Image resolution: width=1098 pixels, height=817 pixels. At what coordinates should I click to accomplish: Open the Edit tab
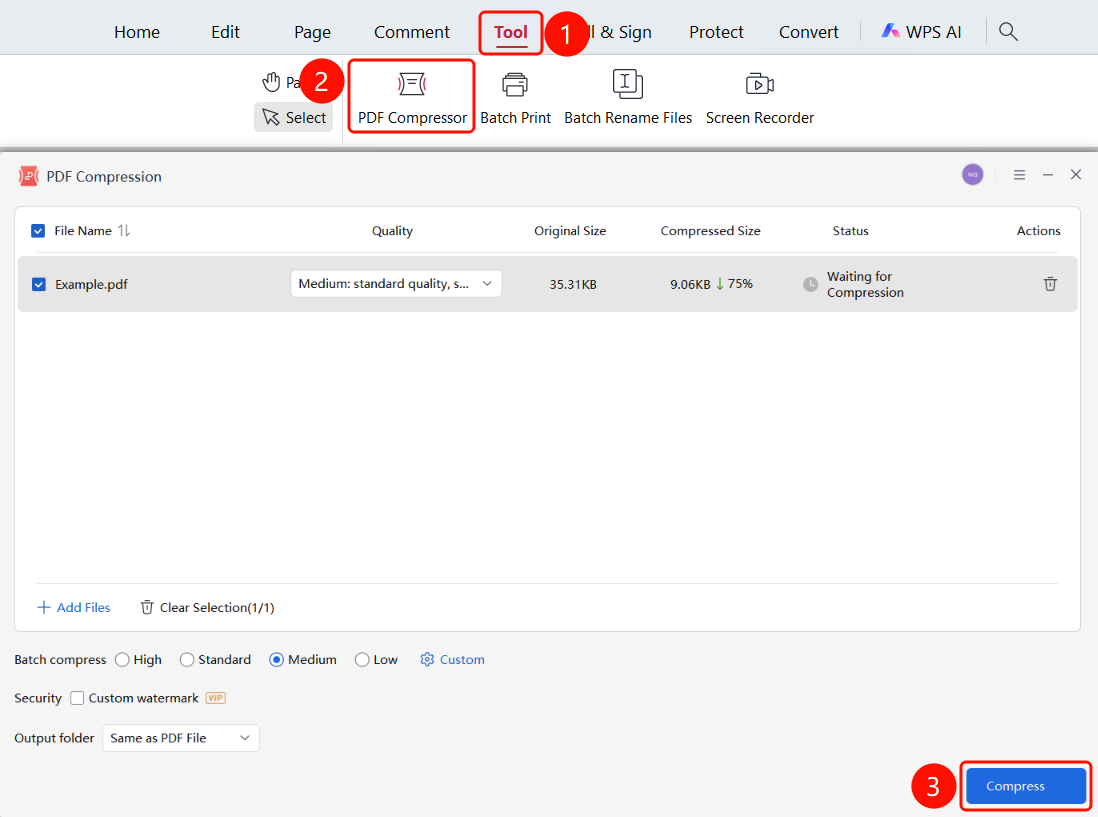pyautogui.click(x=225, y=32)
